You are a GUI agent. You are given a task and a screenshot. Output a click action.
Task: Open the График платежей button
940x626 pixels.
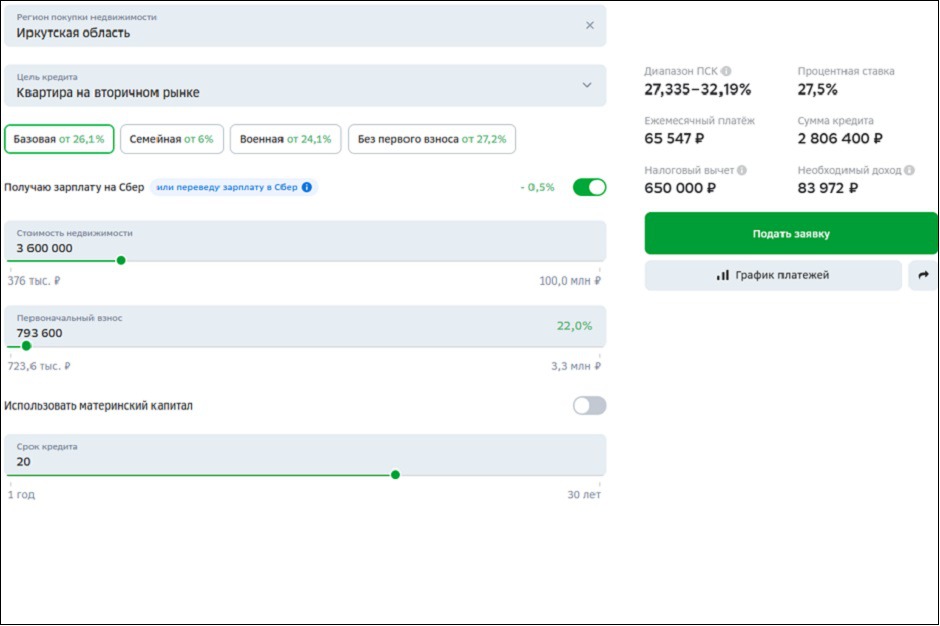pyautogui.click(x=773, y=275)
